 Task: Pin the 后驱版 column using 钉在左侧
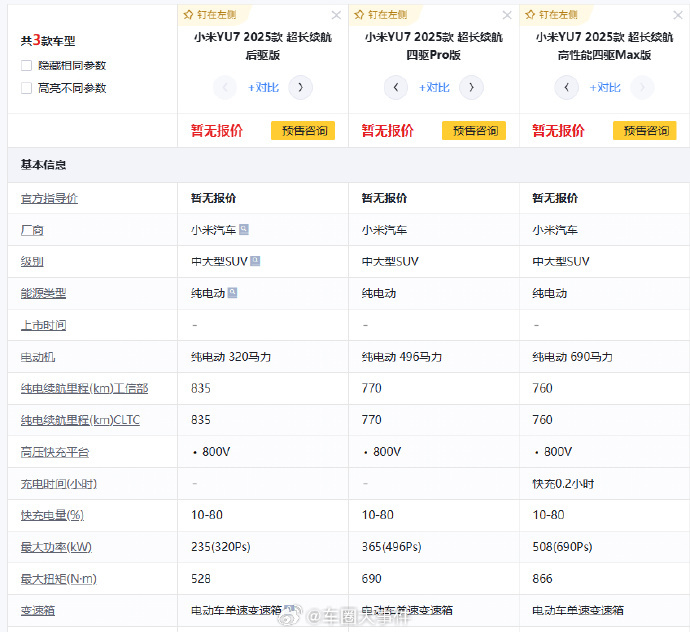(210, 15)
